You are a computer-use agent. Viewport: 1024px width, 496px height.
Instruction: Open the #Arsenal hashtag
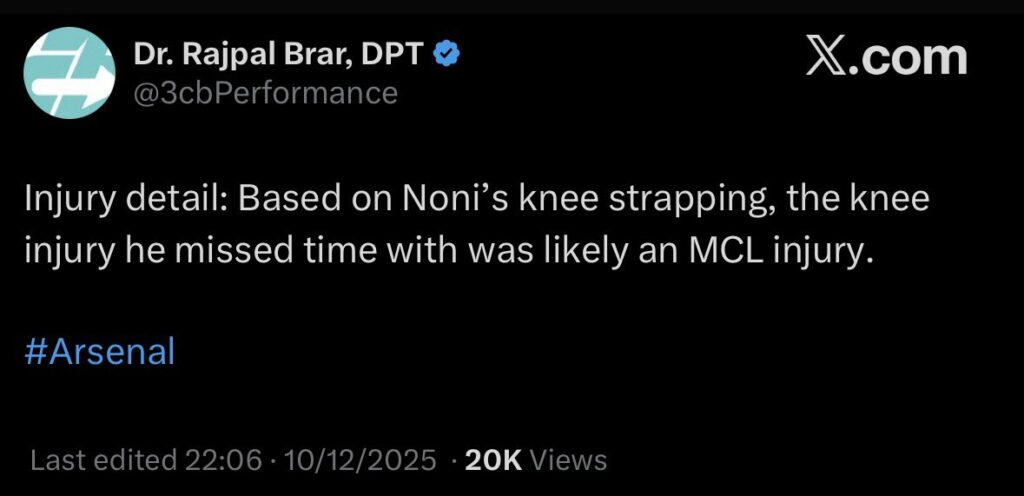click(99, 352)
